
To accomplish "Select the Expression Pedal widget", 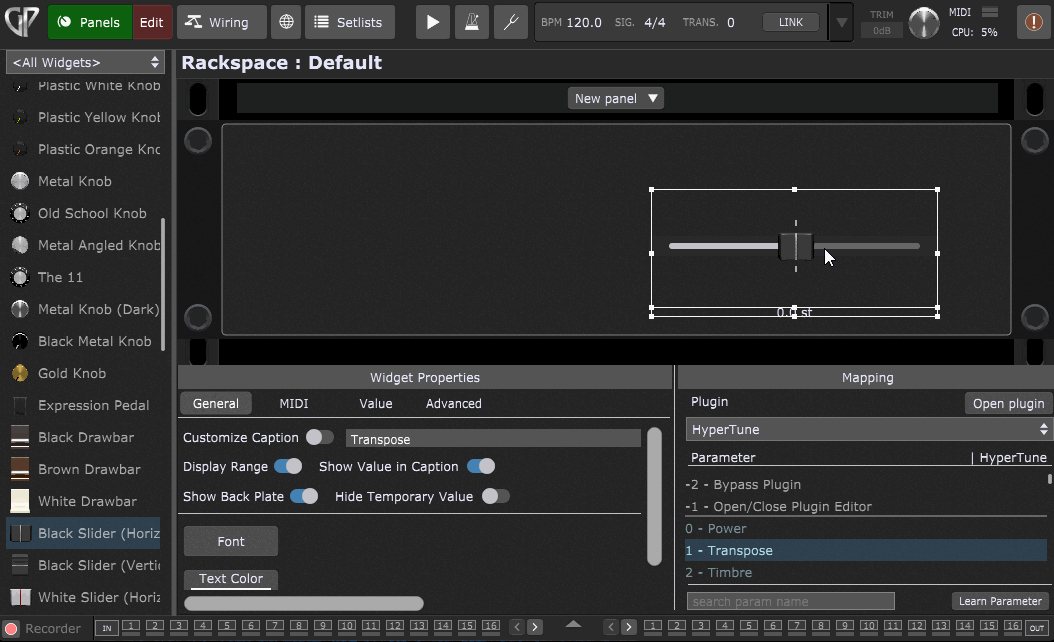I will [93, 405].
